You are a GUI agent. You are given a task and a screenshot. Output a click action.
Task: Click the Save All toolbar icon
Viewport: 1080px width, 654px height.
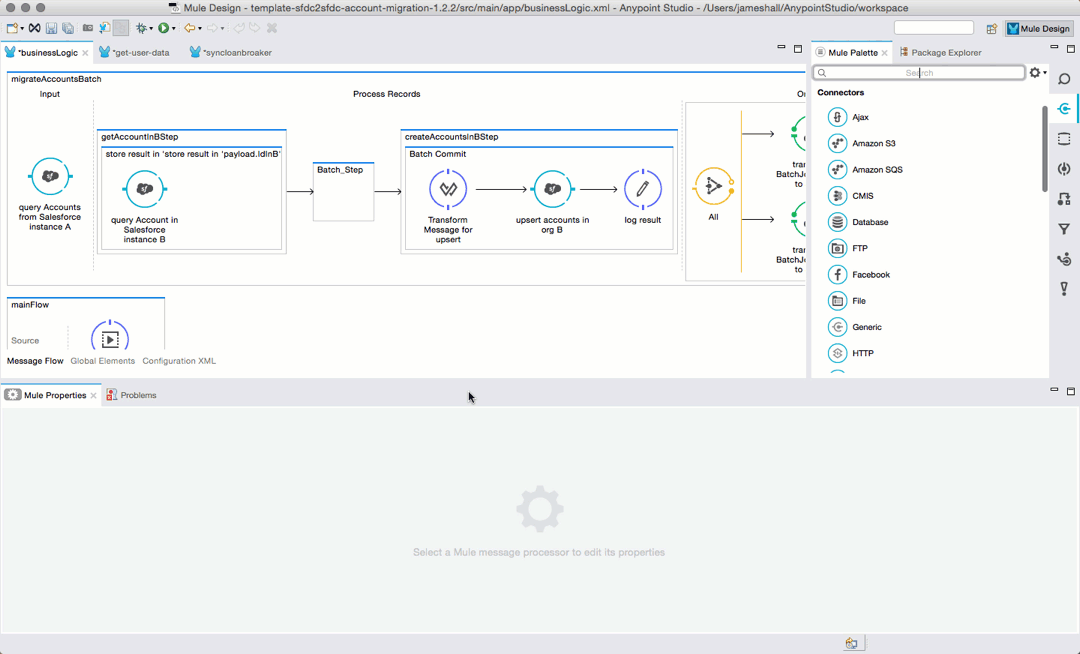tap(68, 28)
